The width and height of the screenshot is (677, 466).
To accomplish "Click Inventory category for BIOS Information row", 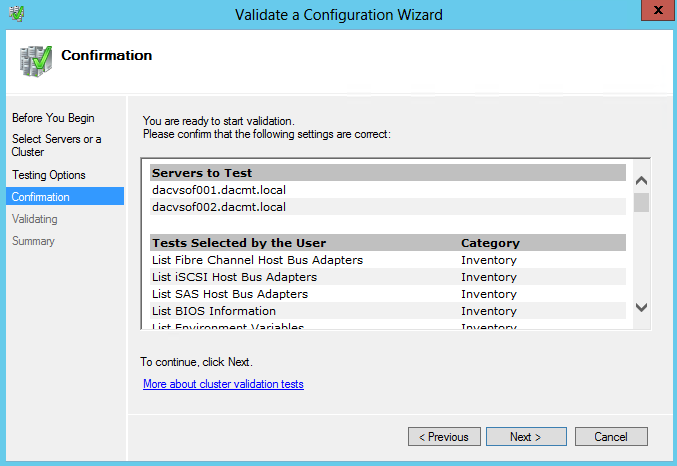I will [489, 311].
